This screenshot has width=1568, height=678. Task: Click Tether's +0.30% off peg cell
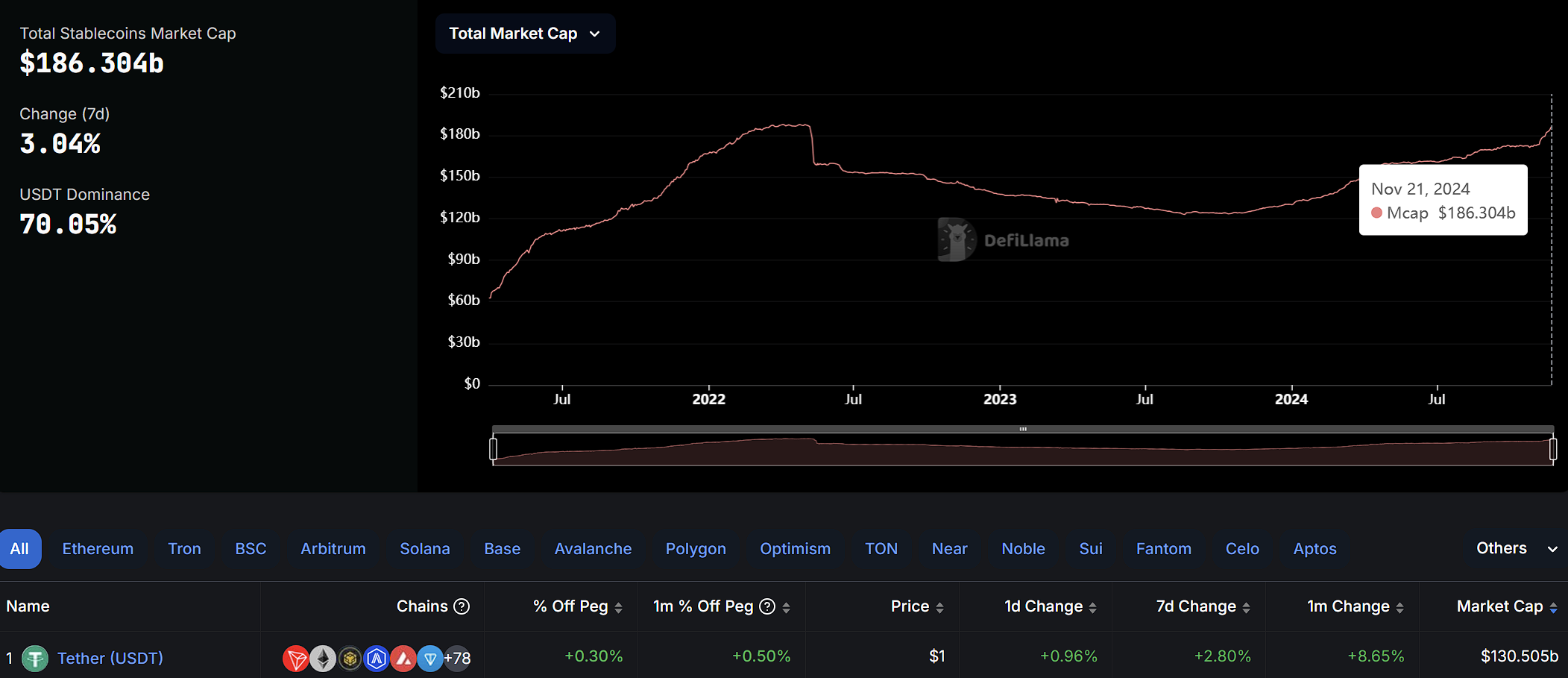click(593, 656)
